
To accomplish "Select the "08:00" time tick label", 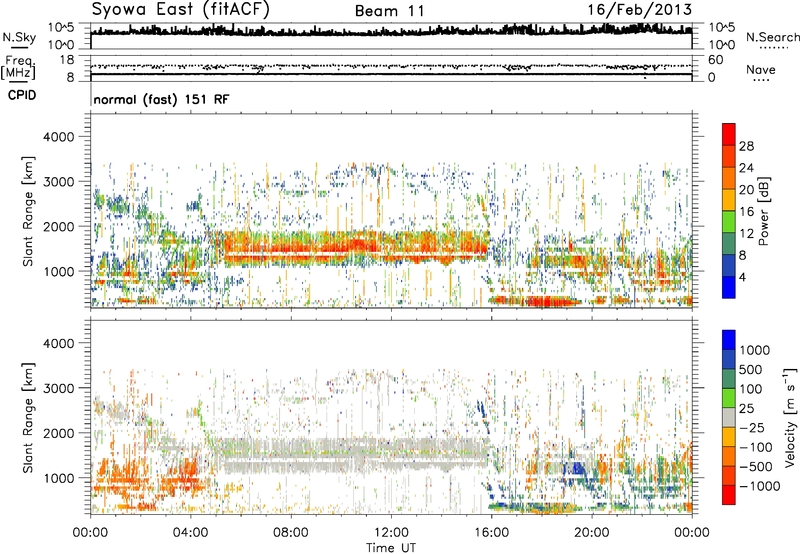I will pos(291,533).
